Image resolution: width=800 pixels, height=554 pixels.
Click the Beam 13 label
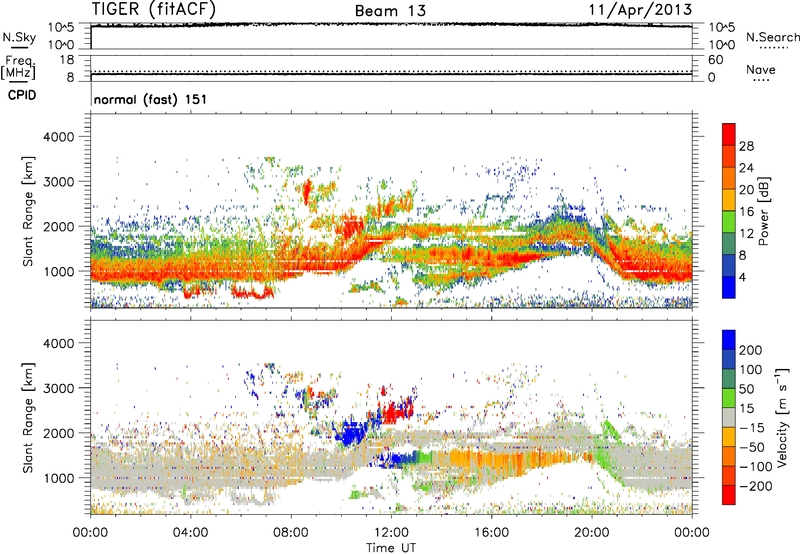(390, 11)
